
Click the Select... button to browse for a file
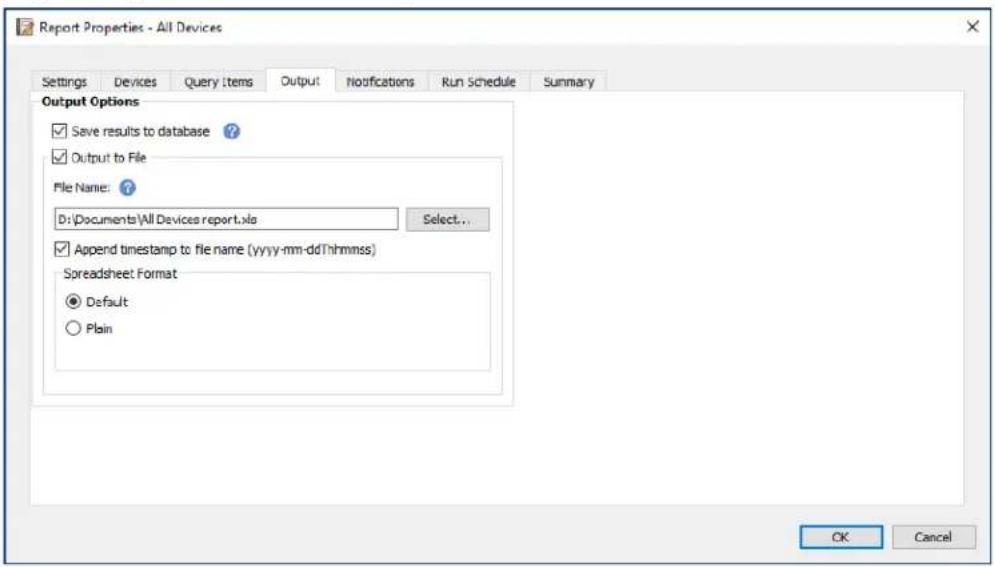448,220
